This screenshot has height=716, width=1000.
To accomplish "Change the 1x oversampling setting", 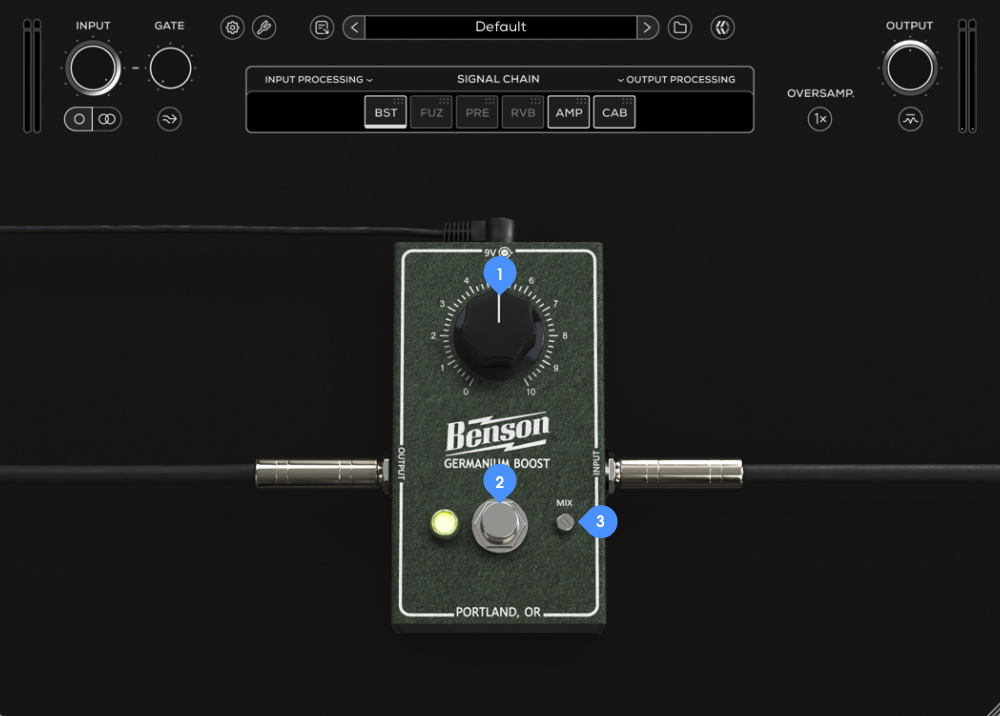I will point(820,119).
